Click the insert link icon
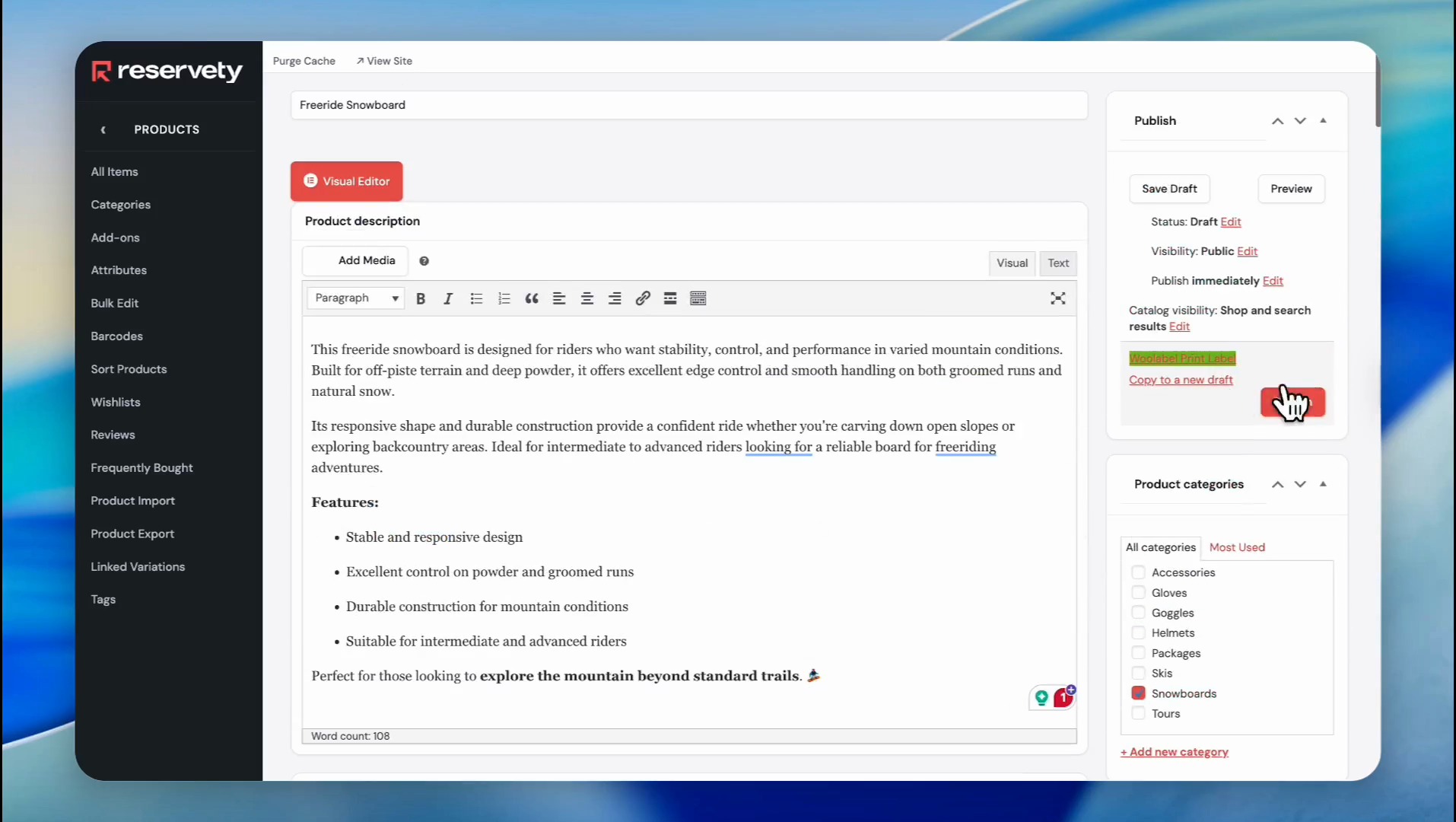 tap(643, 298)
